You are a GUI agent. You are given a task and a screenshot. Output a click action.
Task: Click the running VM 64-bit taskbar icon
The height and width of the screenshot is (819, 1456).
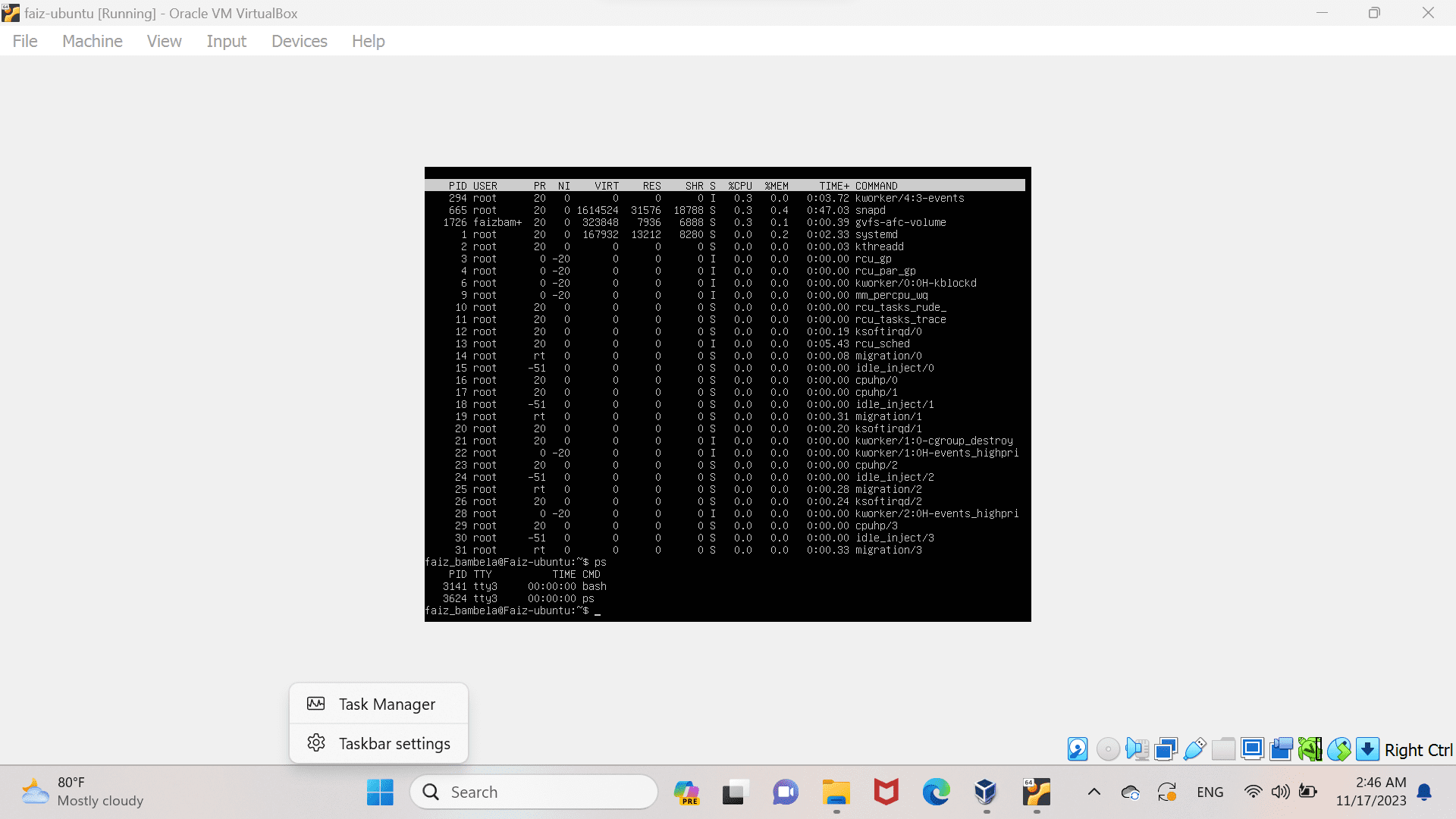point(1036,792)
